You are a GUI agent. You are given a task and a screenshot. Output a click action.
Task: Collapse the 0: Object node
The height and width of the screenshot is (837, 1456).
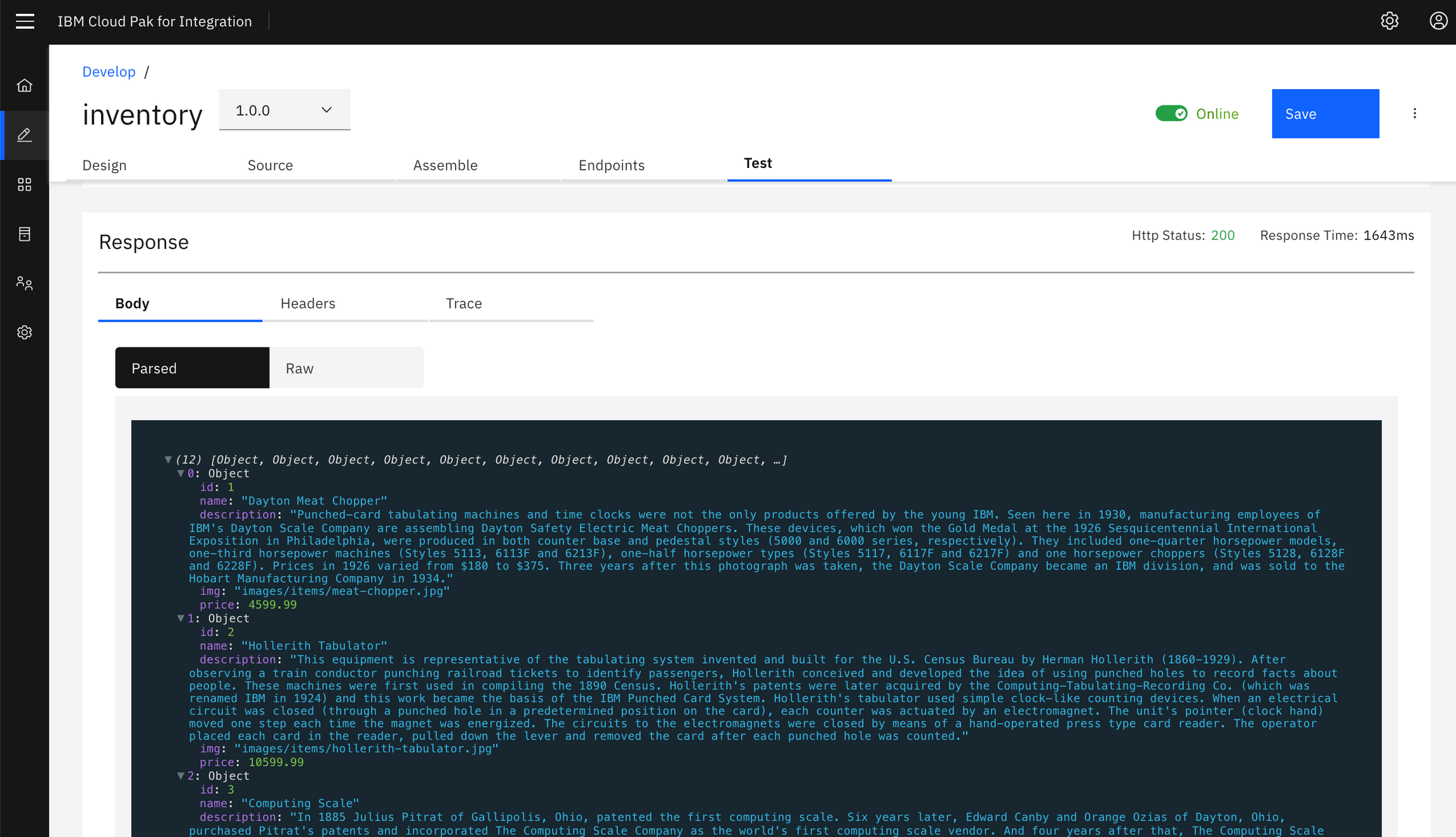click(181, 473)
